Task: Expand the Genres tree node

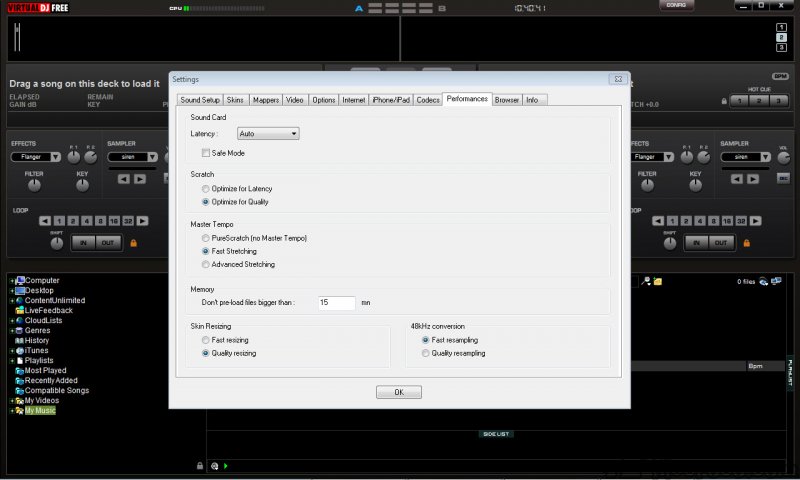Action: [12, 331]
